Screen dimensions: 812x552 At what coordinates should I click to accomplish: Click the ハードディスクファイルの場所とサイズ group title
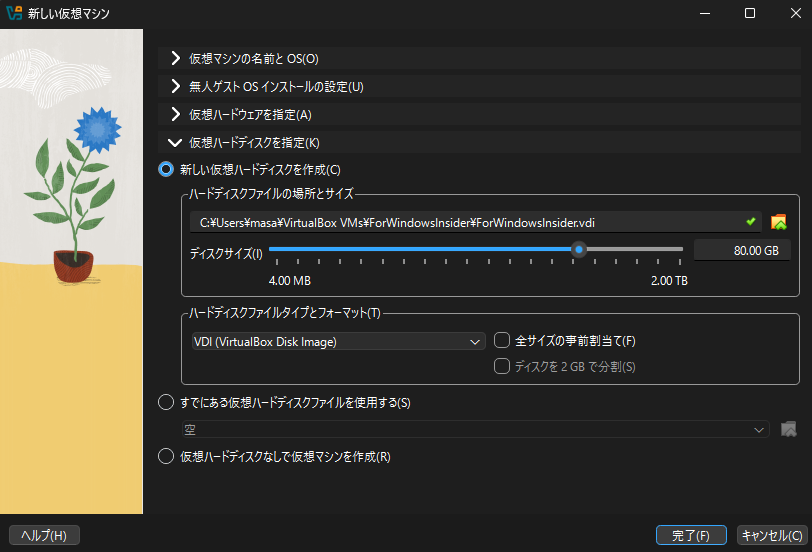point(271,194)
